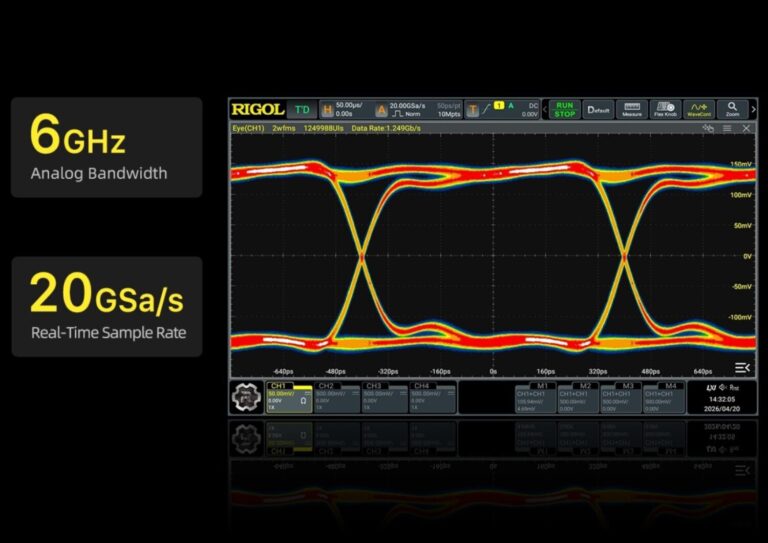Viewport: 768px width, 543px height.
Task: Collapse toolbar with left arrow
Action: [x=544, y=110]
